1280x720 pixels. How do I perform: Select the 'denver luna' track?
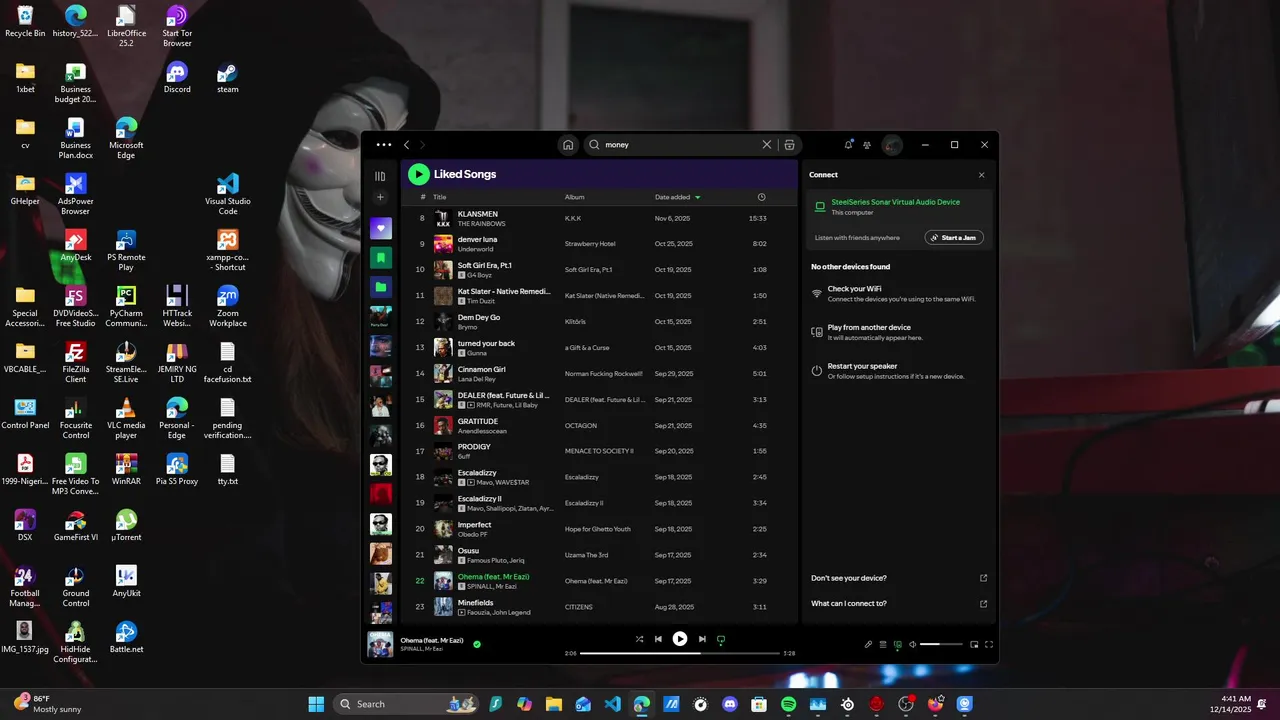(477, 240)
